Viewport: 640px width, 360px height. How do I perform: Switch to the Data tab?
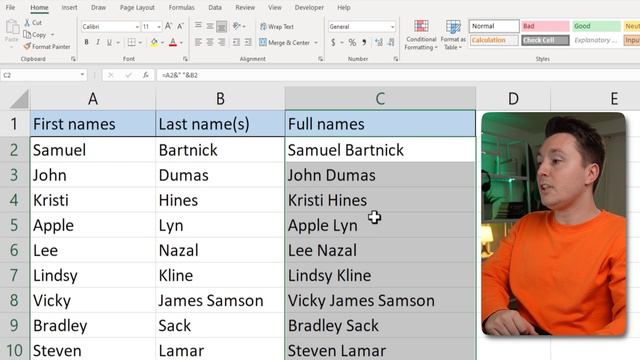point(215,7)
